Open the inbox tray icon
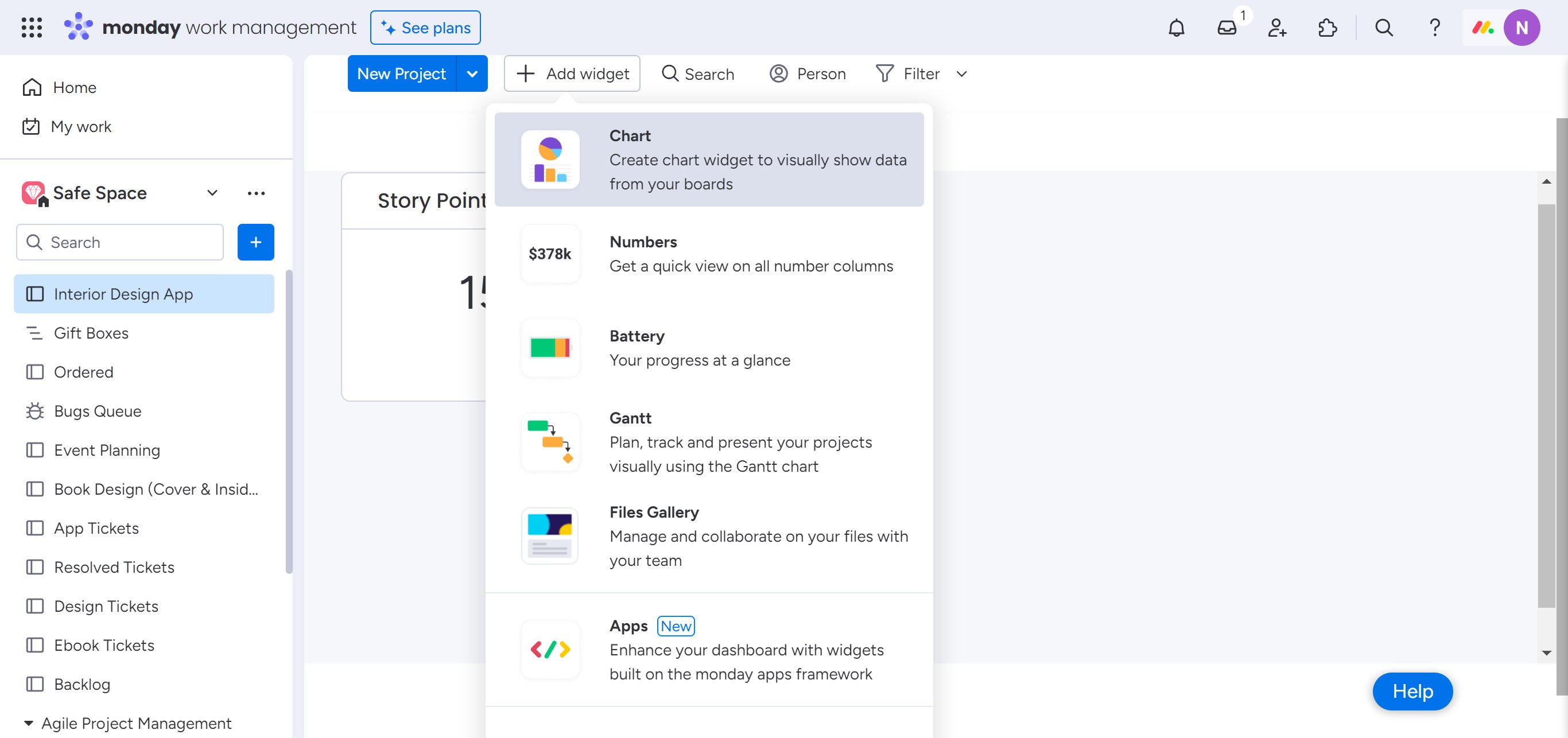 [x=1227, y=28]
